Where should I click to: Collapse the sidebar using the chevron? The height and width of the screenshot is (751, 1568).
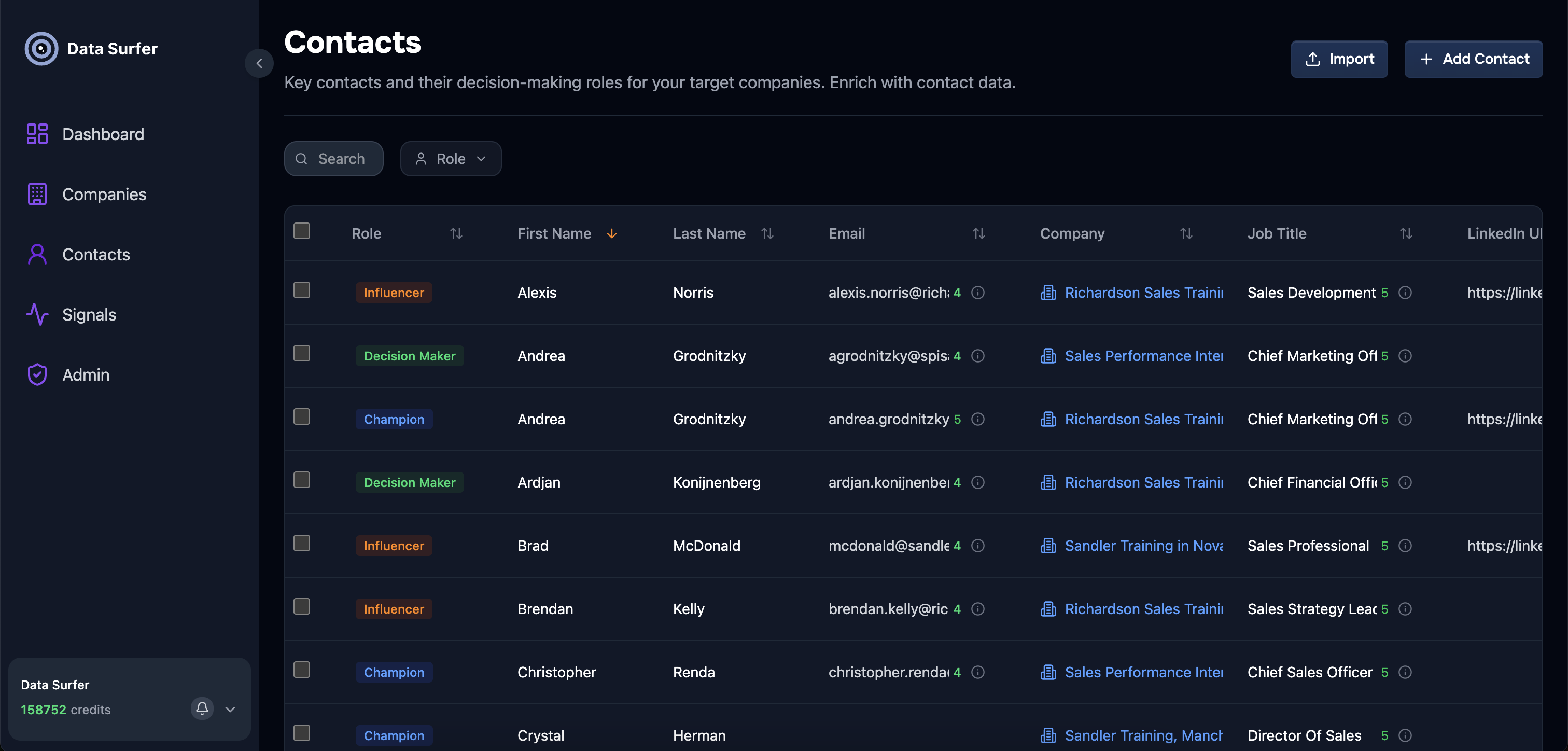pos(259,63)
